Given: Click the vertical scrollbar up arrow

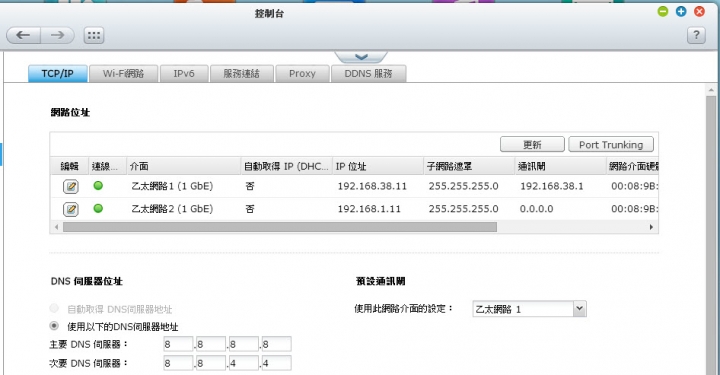Looking at the screenshot, I should (711, 90).
